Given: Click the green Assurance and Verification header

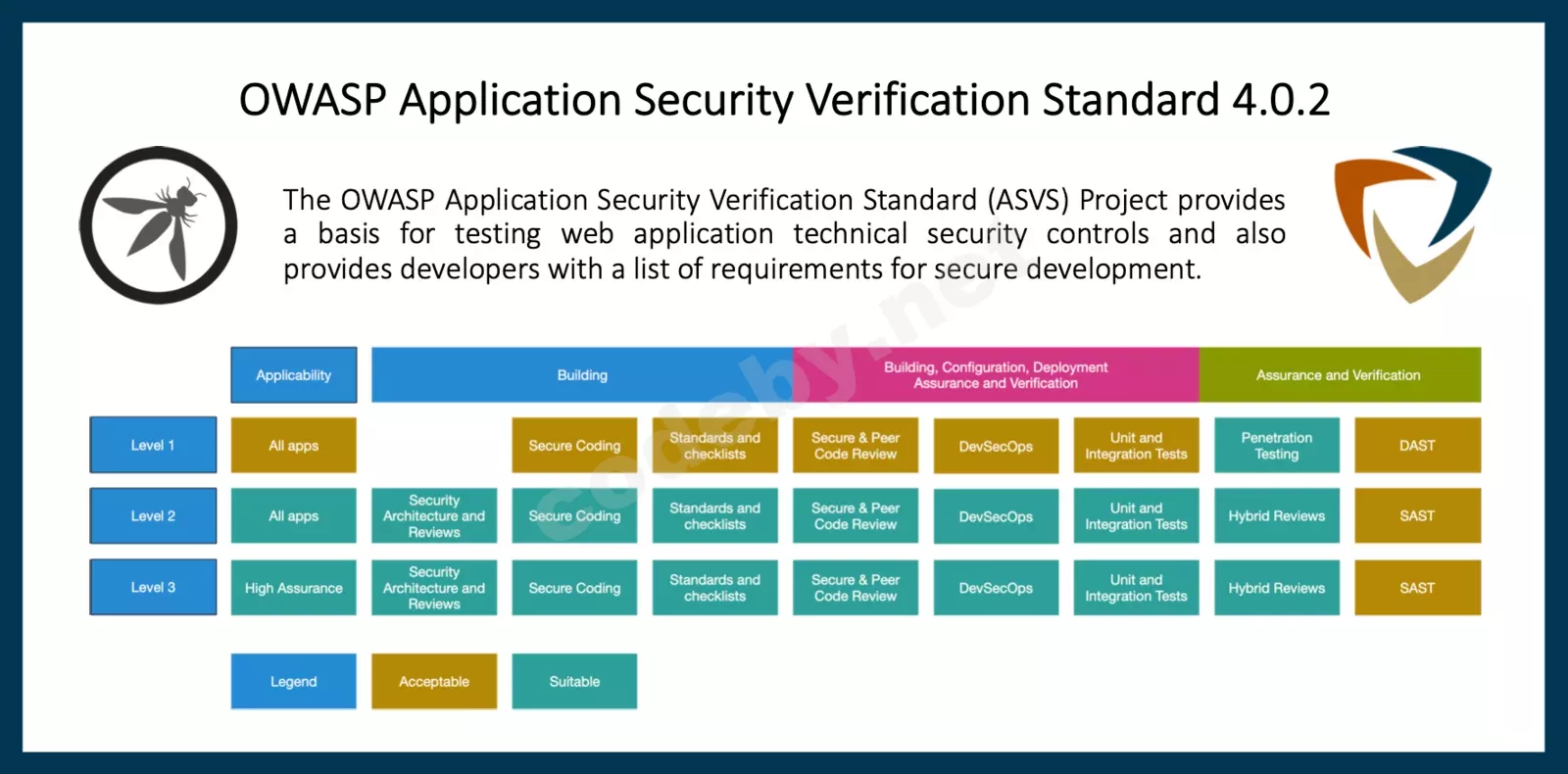Looking at the screenshot, I should [x=1340, y=375].
